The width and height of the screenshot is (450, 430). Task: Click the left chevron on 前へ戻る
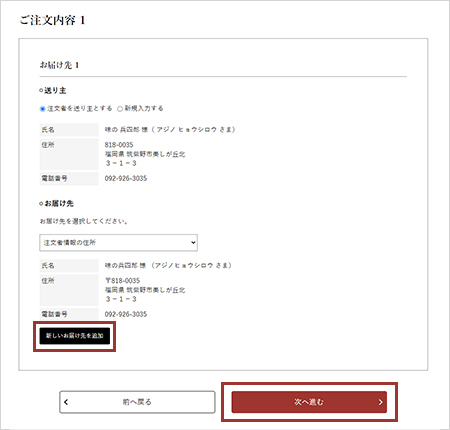click(x=66, y=402)
